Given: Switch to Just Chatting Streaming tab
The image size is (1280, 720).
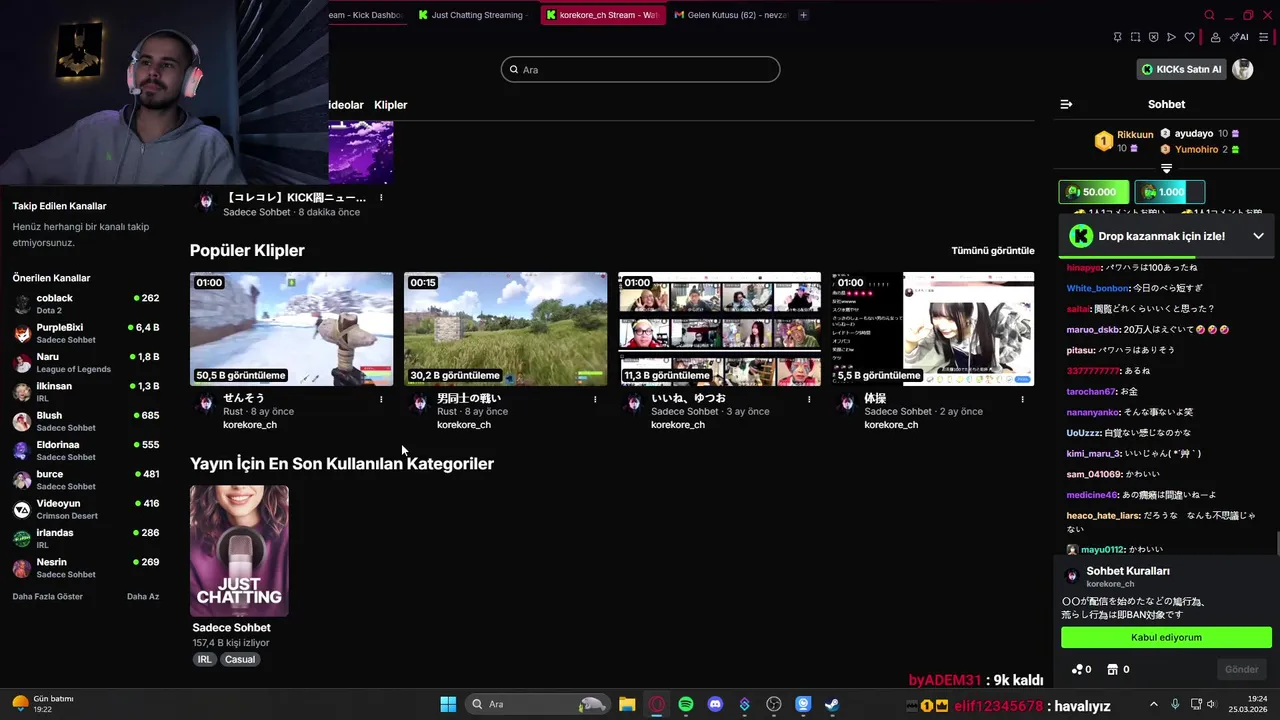Looking at the screenshot, I should point(471,15).
